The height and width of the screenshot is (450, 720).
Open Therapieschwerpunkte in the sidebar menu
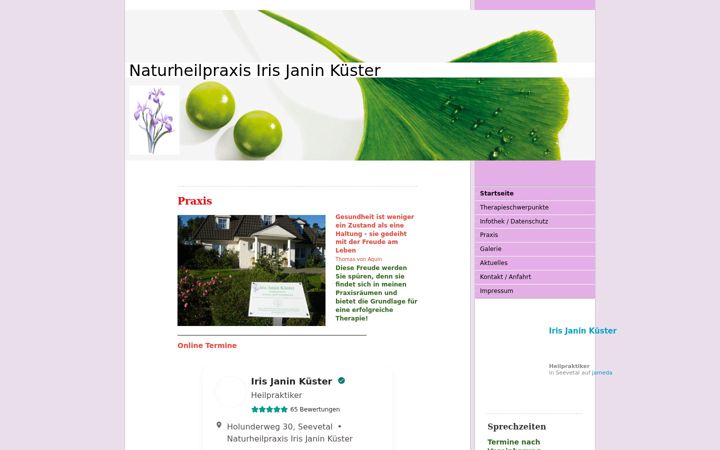tap(535, 207)
